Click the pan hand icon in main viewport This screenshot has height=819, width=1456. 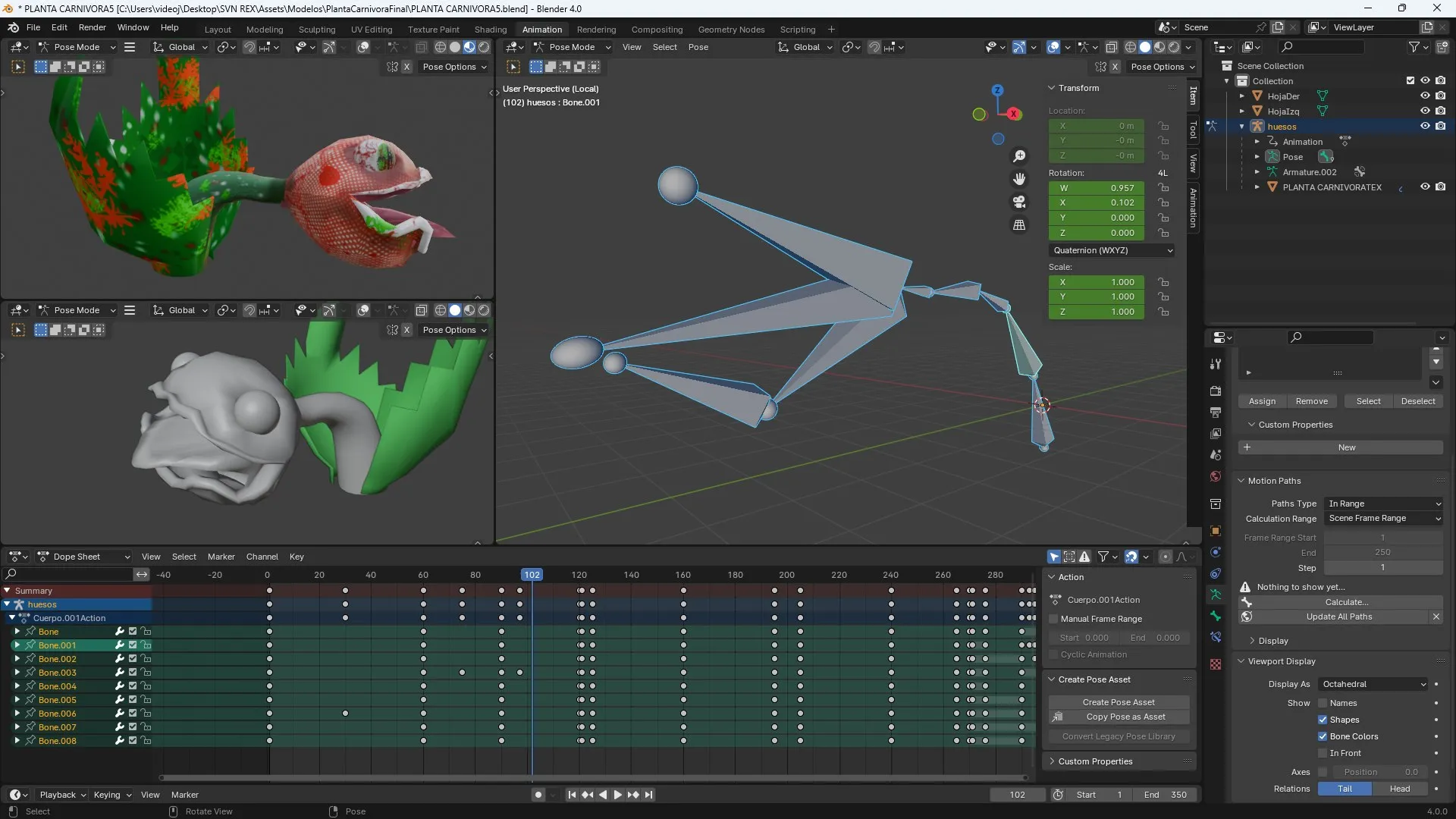pos(1019,179)
